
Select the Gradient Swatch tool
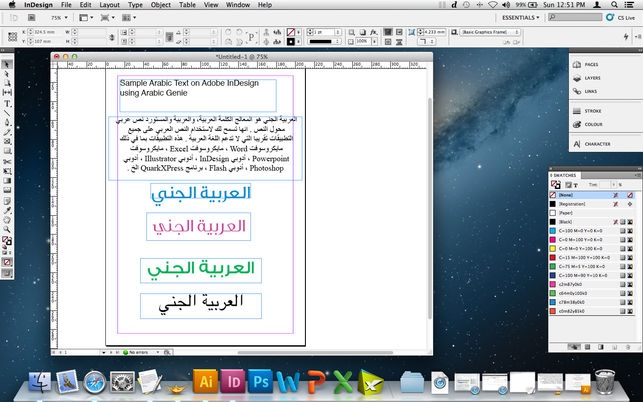coord(7,180)
